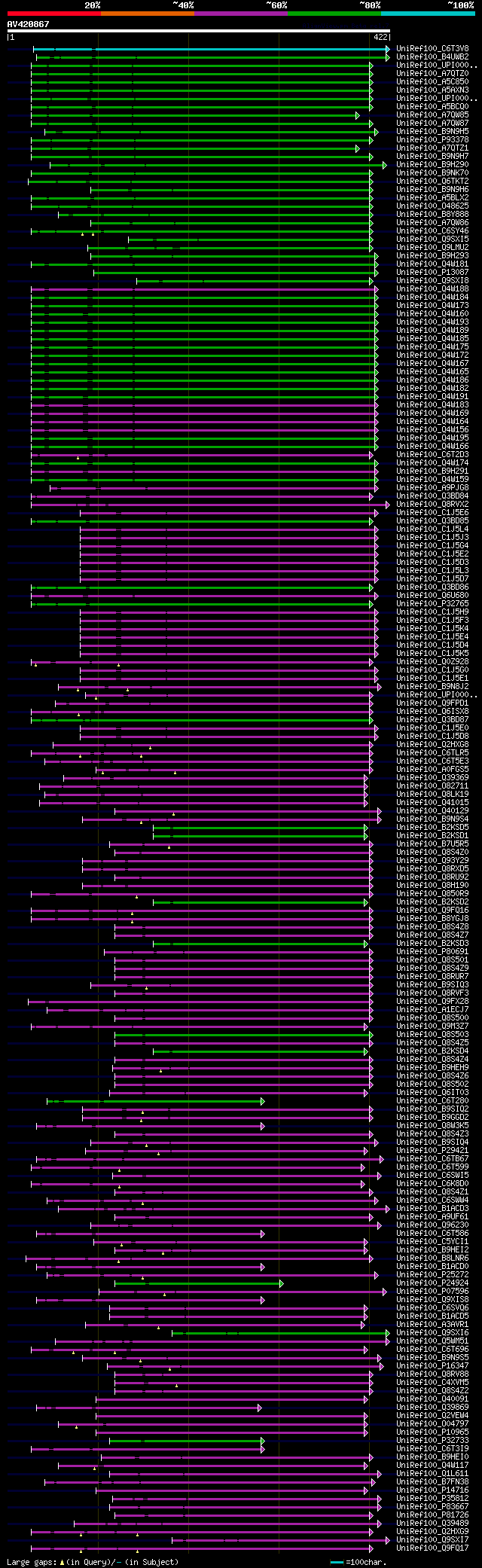482x1568 pixels.
Task: Select the UniRef100_B9N9S4 label
Action: 432,819
